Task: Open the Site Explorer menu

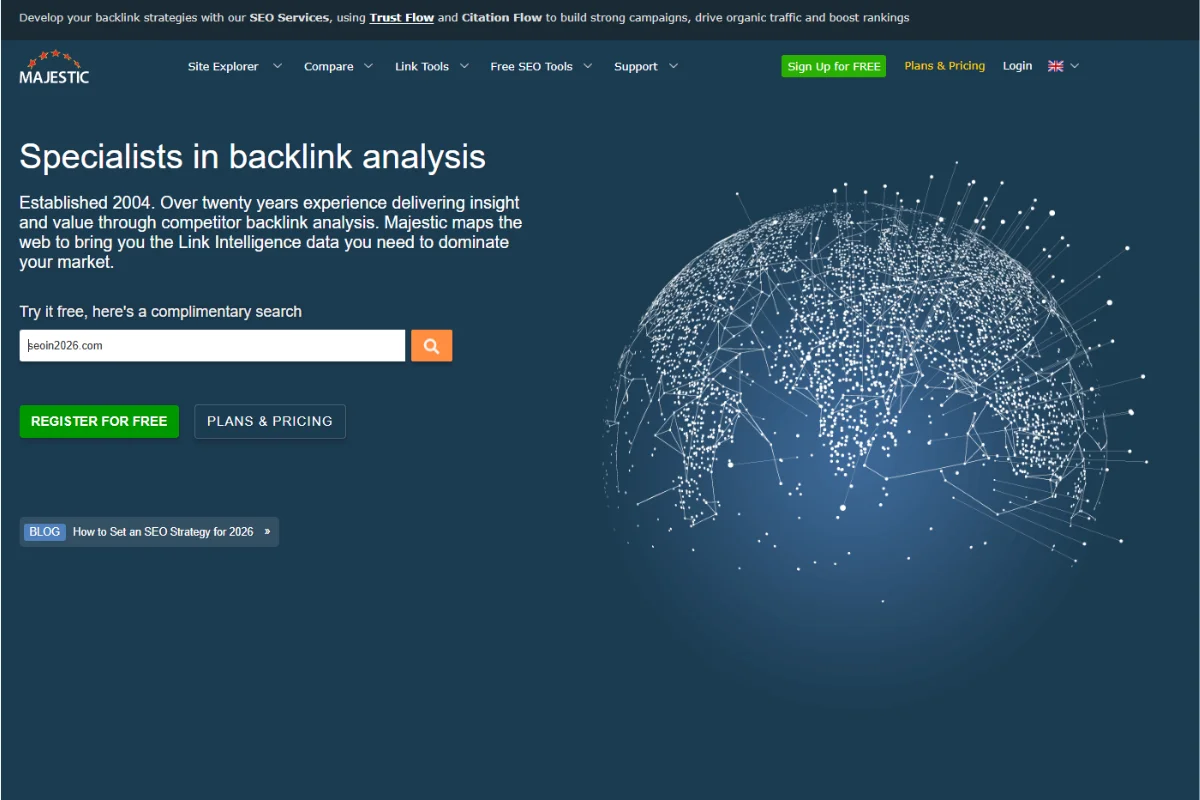Action: tap(223, 66)
